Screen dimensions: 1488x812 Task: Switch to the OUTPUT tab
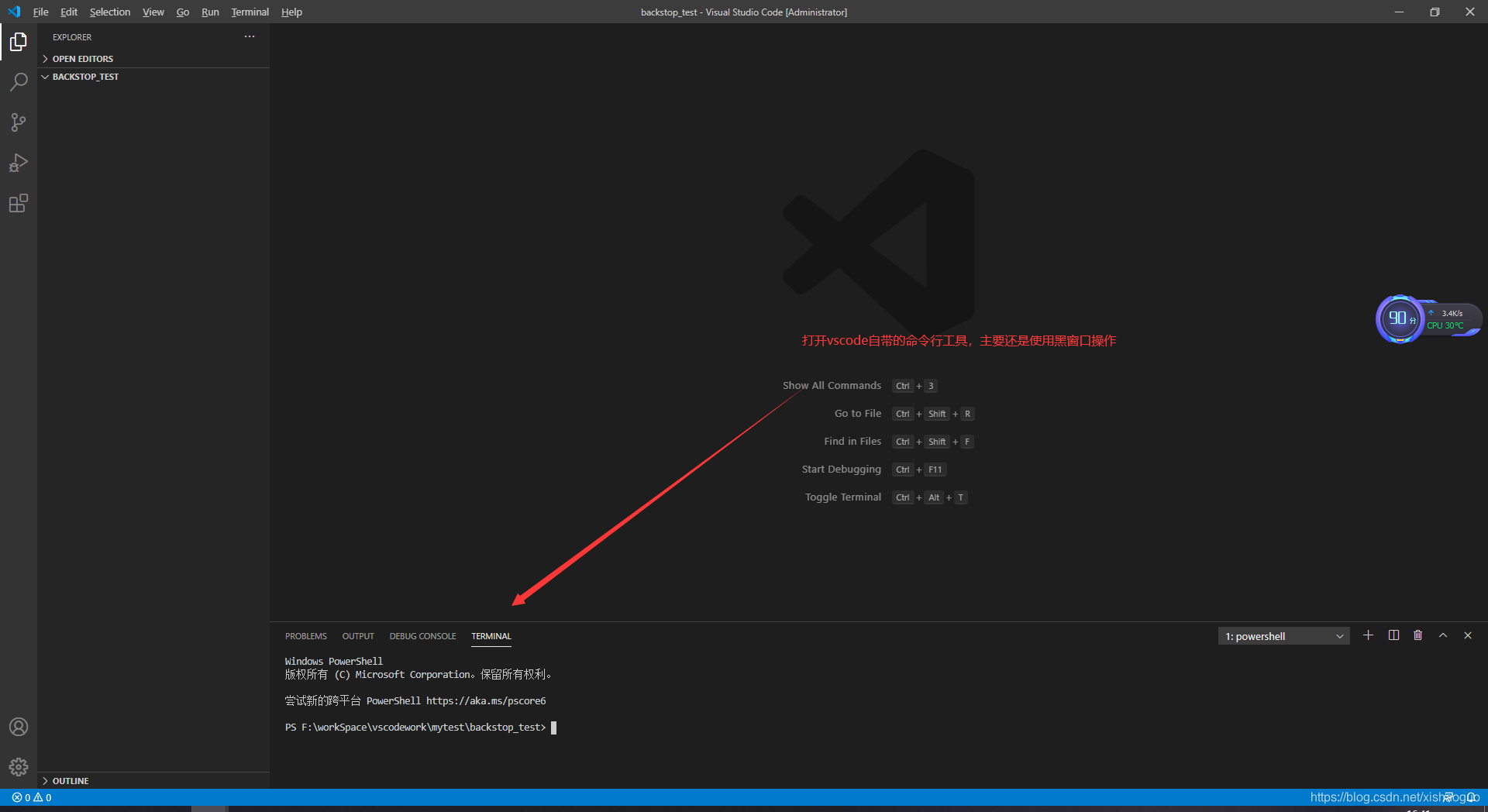[358, 636]
